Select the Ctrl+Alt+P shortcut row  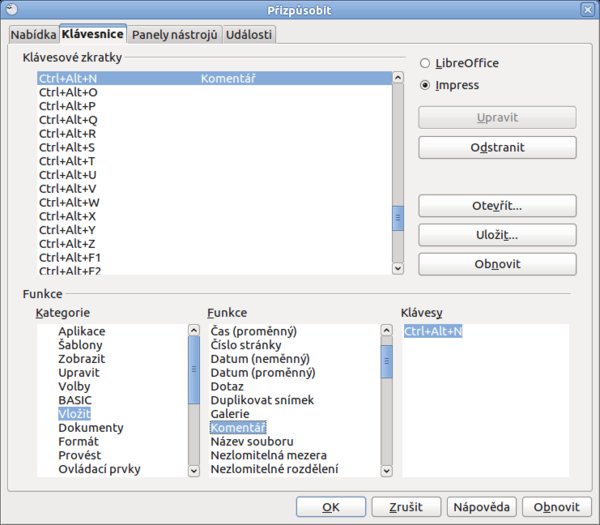214,106
